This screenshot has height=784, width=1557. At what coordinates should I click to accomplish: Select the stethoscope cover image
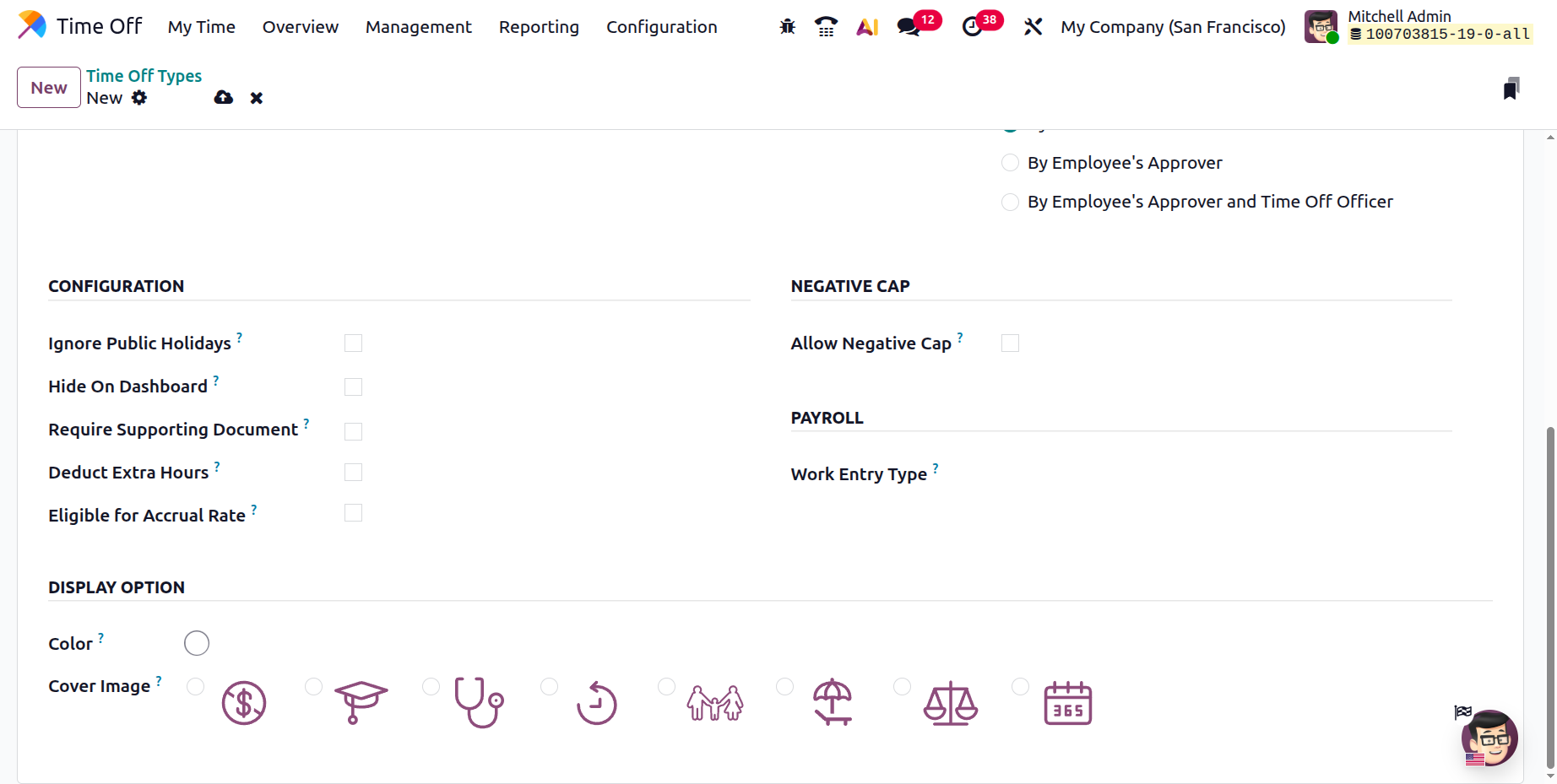coord(478,702)
